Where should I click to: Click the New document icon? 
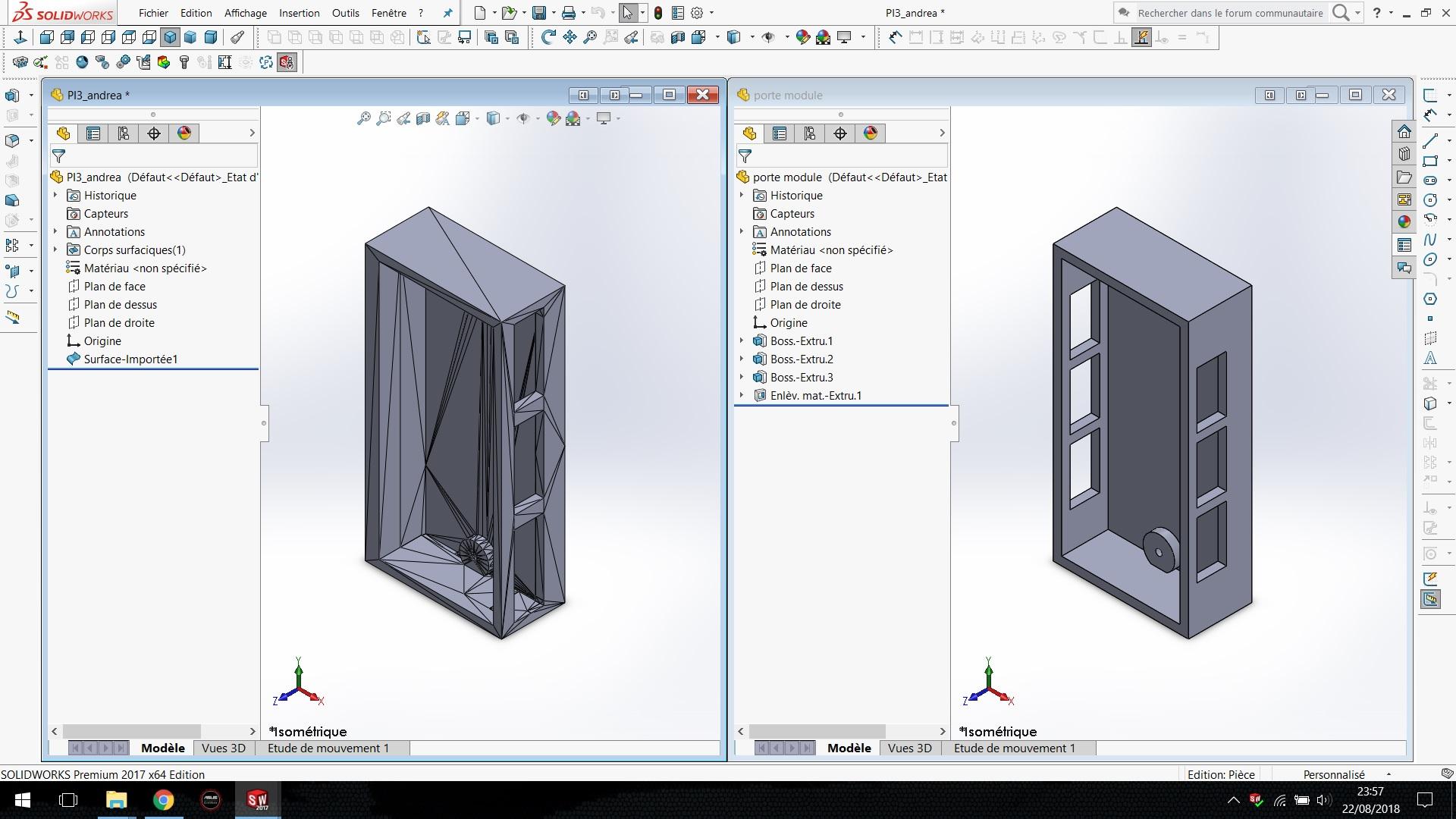pyautogui.click(x=479, y=13)
